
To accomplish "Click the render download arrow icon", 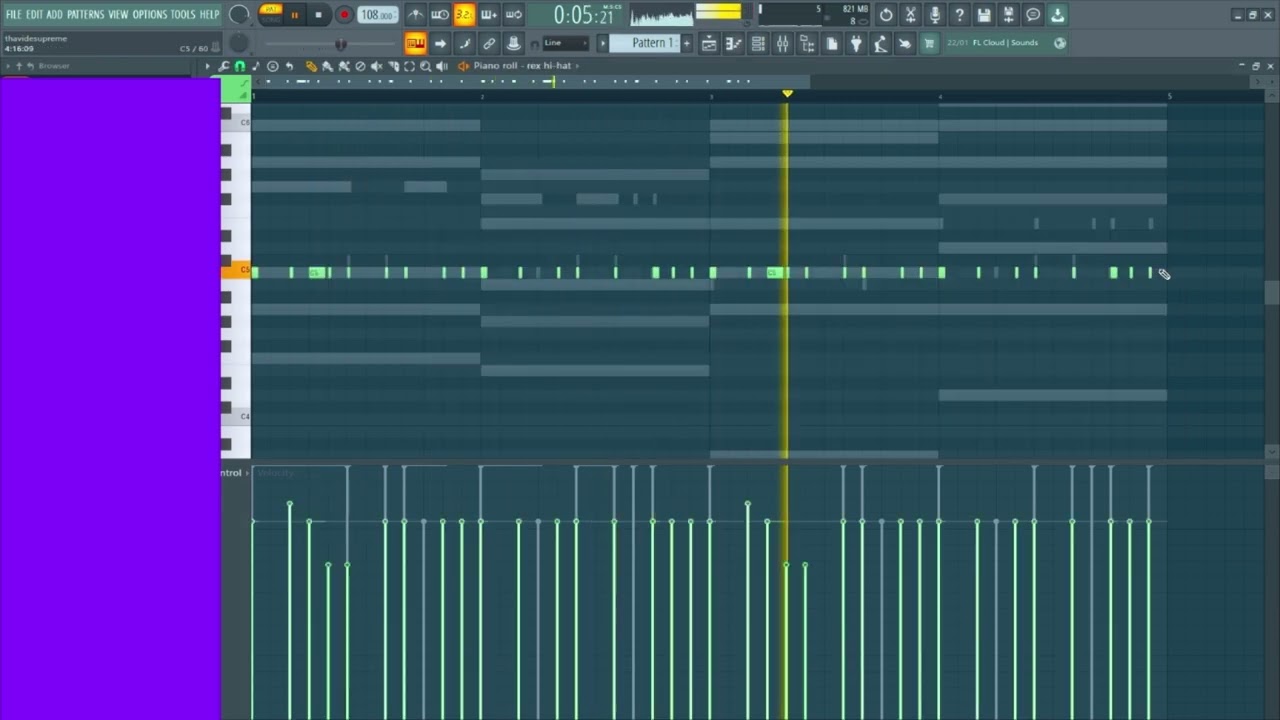I will coord(1058,15).
